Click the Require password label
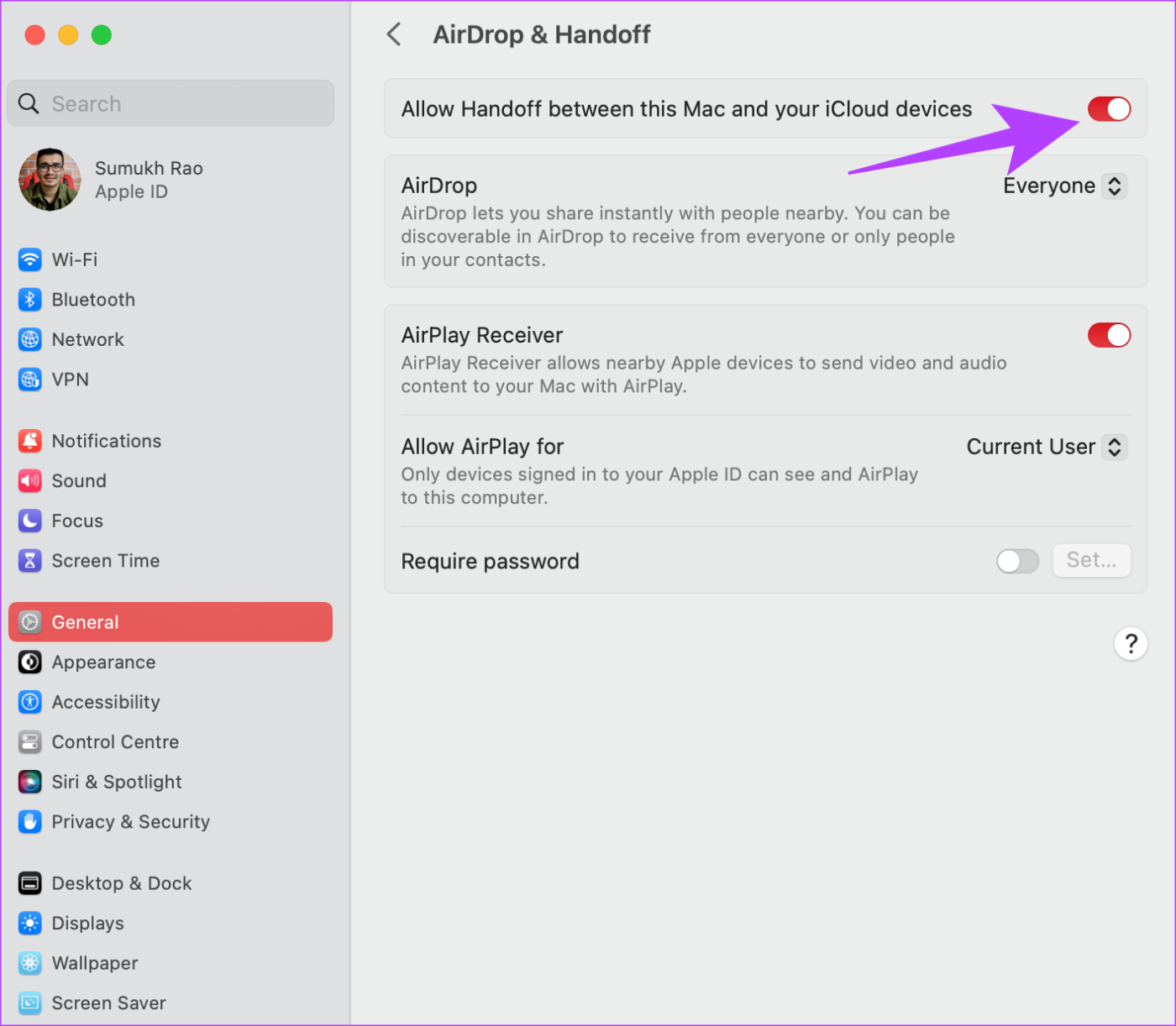 (x=491, y=561)
